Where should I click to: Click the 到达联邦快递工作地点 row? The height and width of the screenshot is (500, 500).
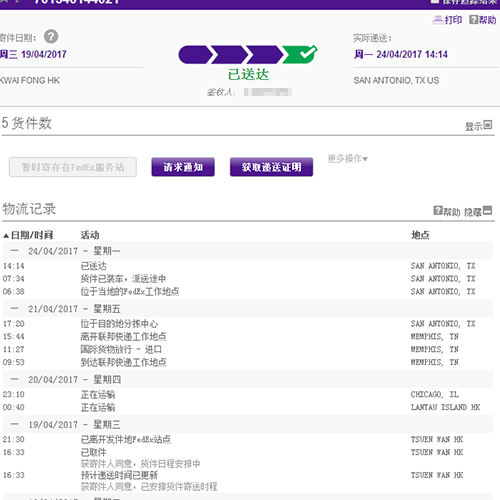click(248, 362)
